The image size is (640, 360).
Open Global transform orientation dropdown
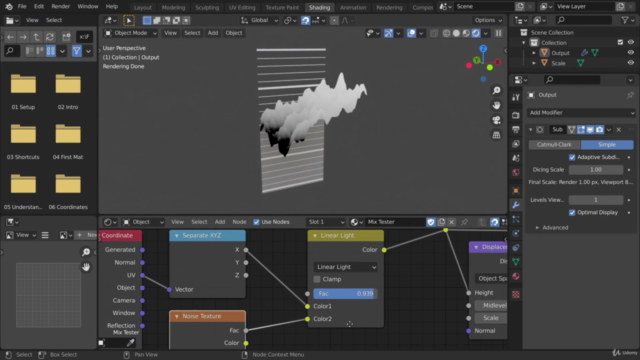tap(260, 20)
